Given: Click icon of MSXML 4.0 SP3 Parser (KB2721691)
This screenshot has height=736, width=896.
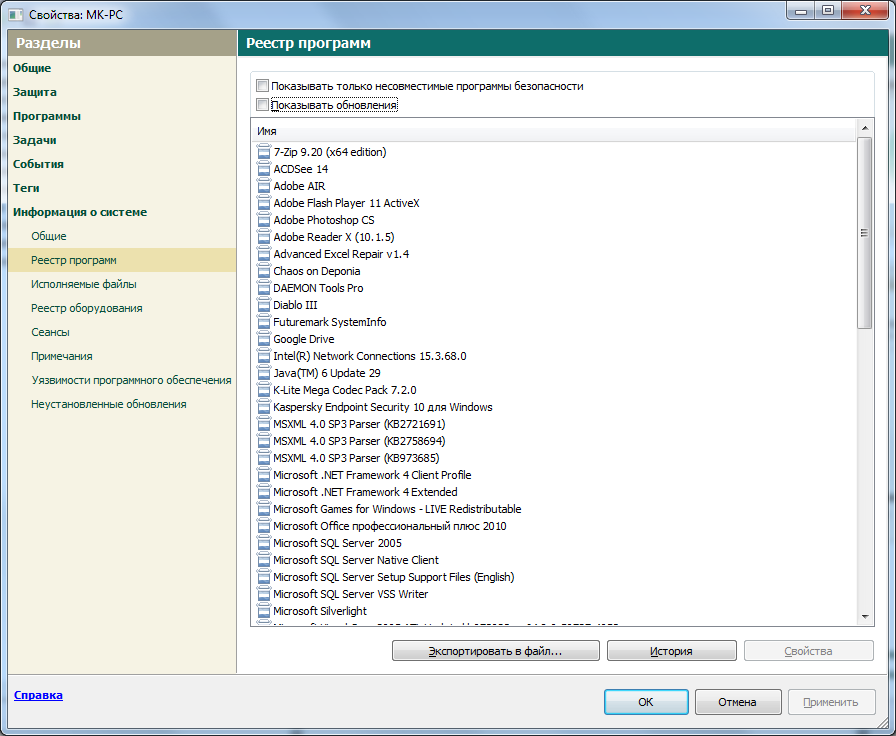Looking at the screenshot, I should [x=263, y=424].
